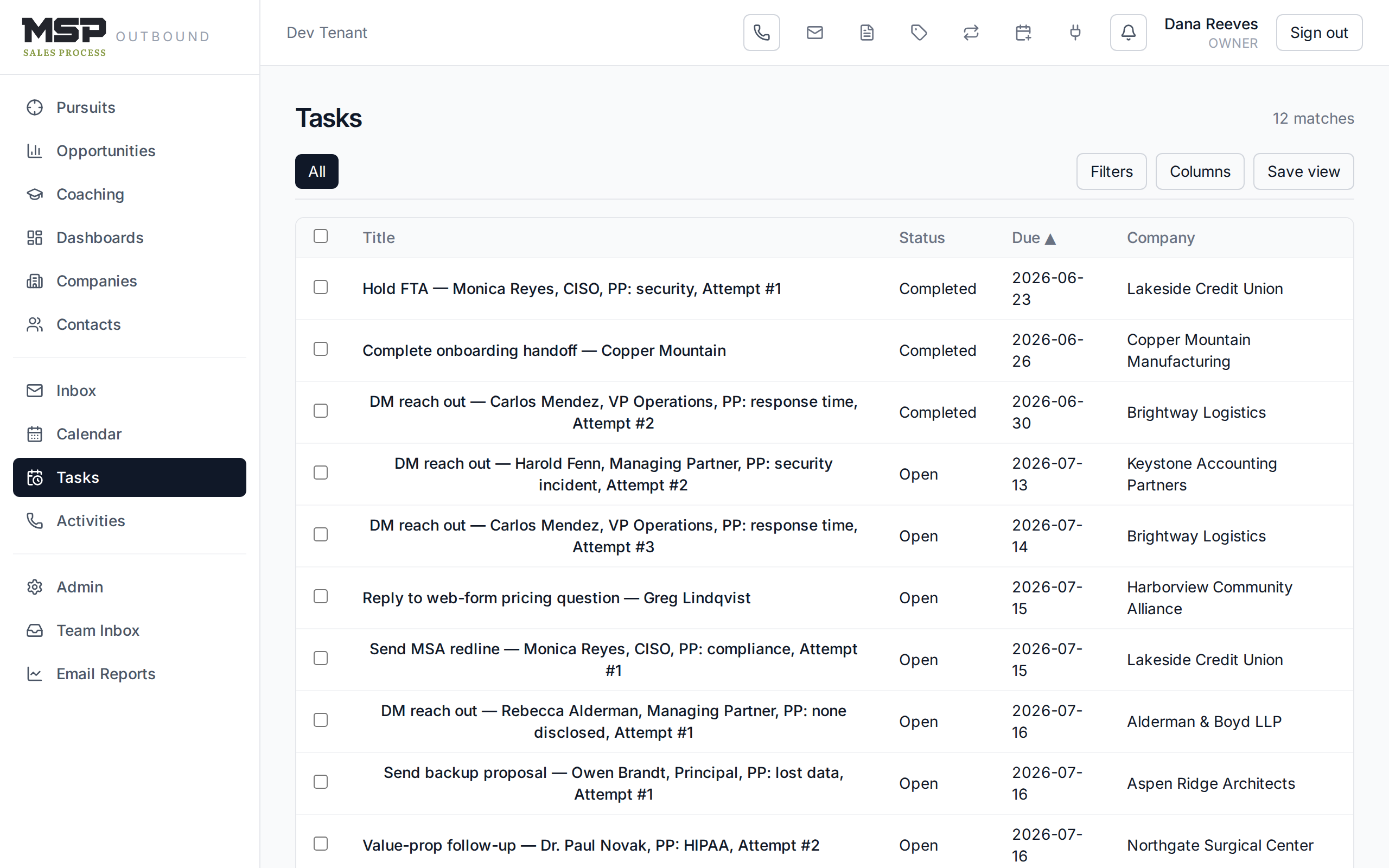Click the Dashboards grid icon

[x=35, y=238]
